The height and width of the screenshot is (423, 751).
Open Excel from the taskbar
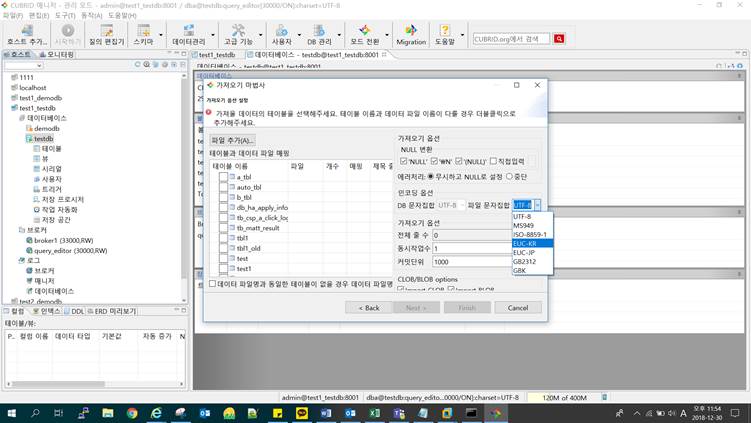point(375,413)
